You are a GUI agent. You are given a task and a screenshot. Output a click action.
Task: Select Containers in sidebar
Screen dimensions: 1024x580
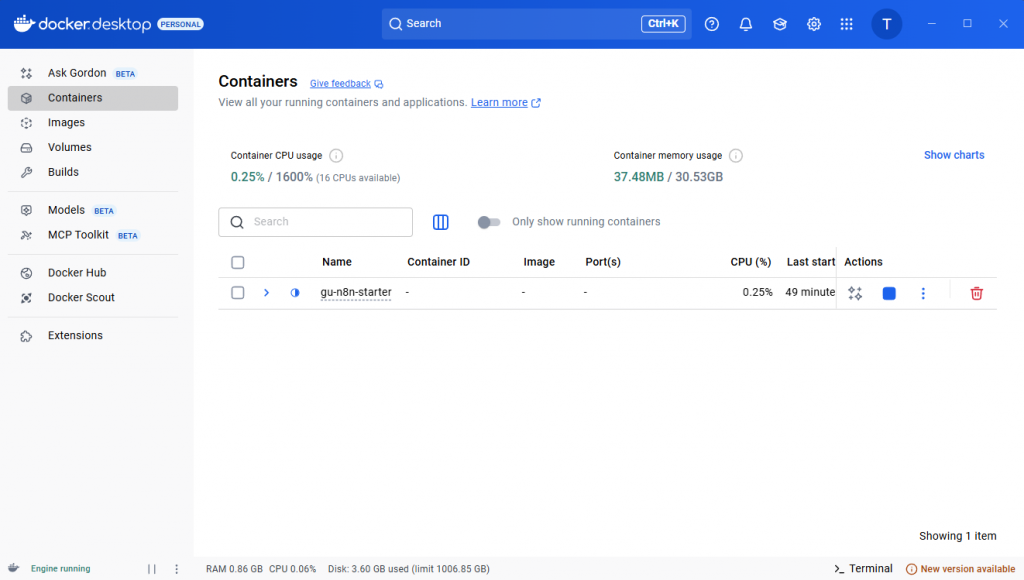tap(93, 98)
